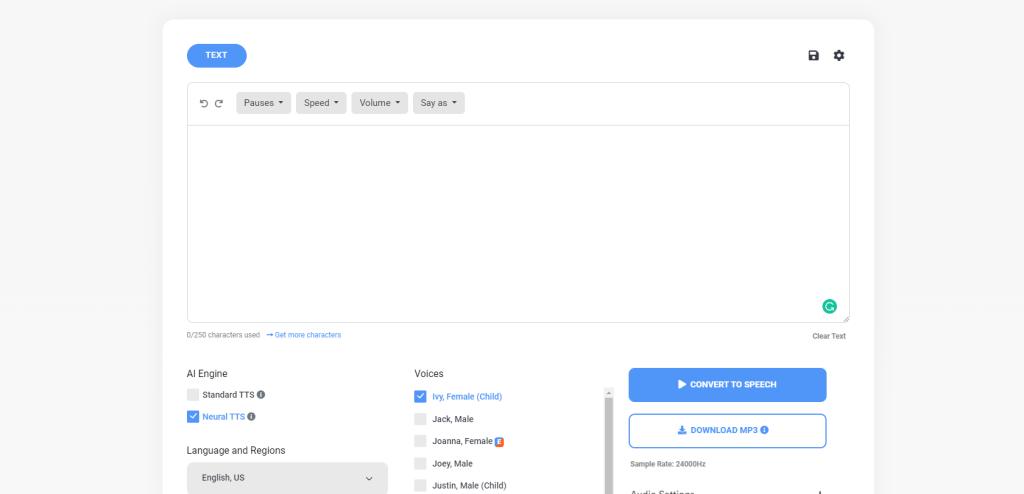Click the orange badge next to Joanna

tap(499, 441)
